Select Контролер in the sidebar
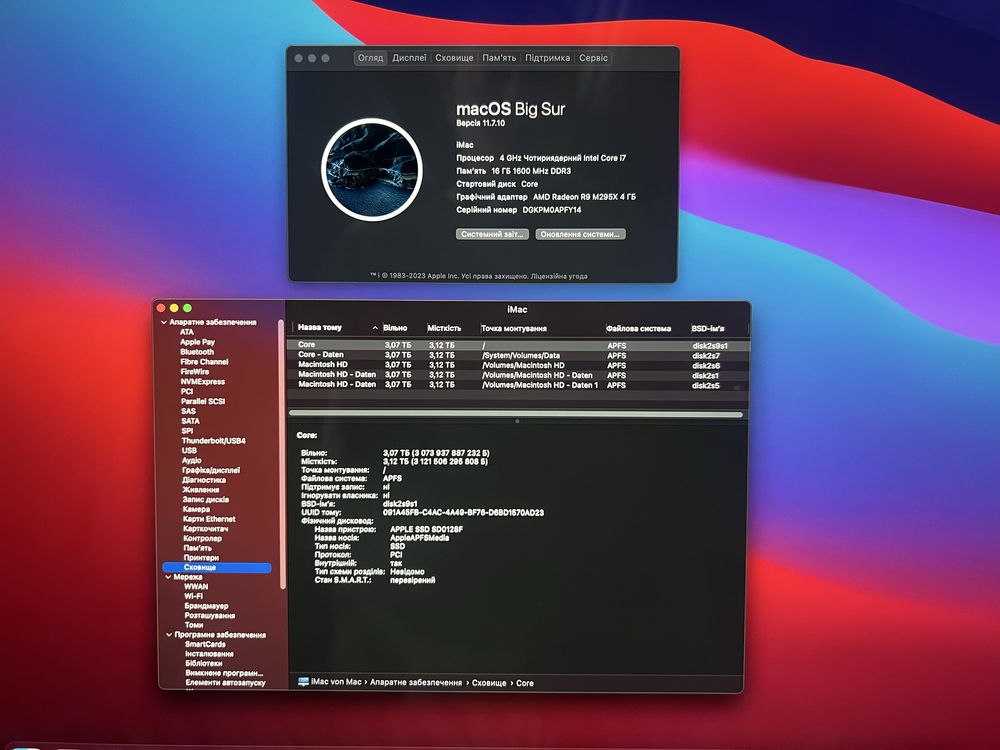Viewport: 1000px width, 750px height. (203, 538)
